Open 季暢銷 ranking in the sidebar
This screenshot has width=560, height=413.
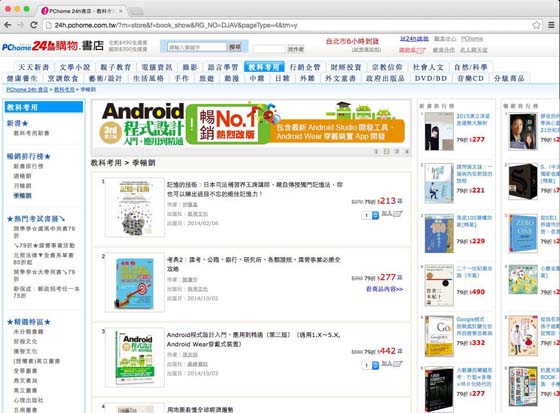[22, 195]
